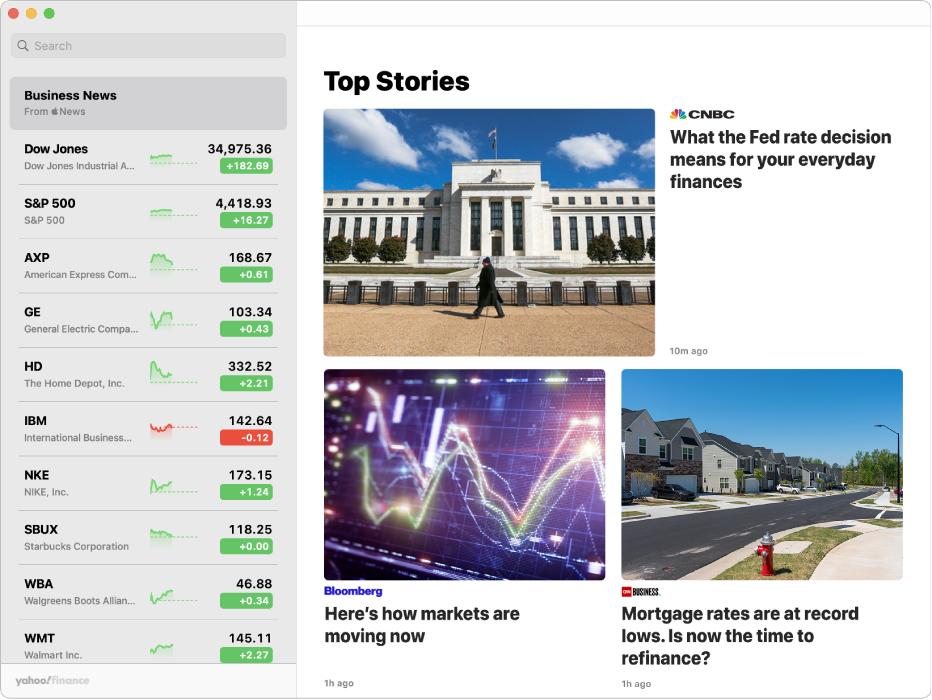The width and height of the screenshot is (932, 700).
Task: Toggle the Dow Jones +182.69 change badge
Action: [x=246, y=166]
